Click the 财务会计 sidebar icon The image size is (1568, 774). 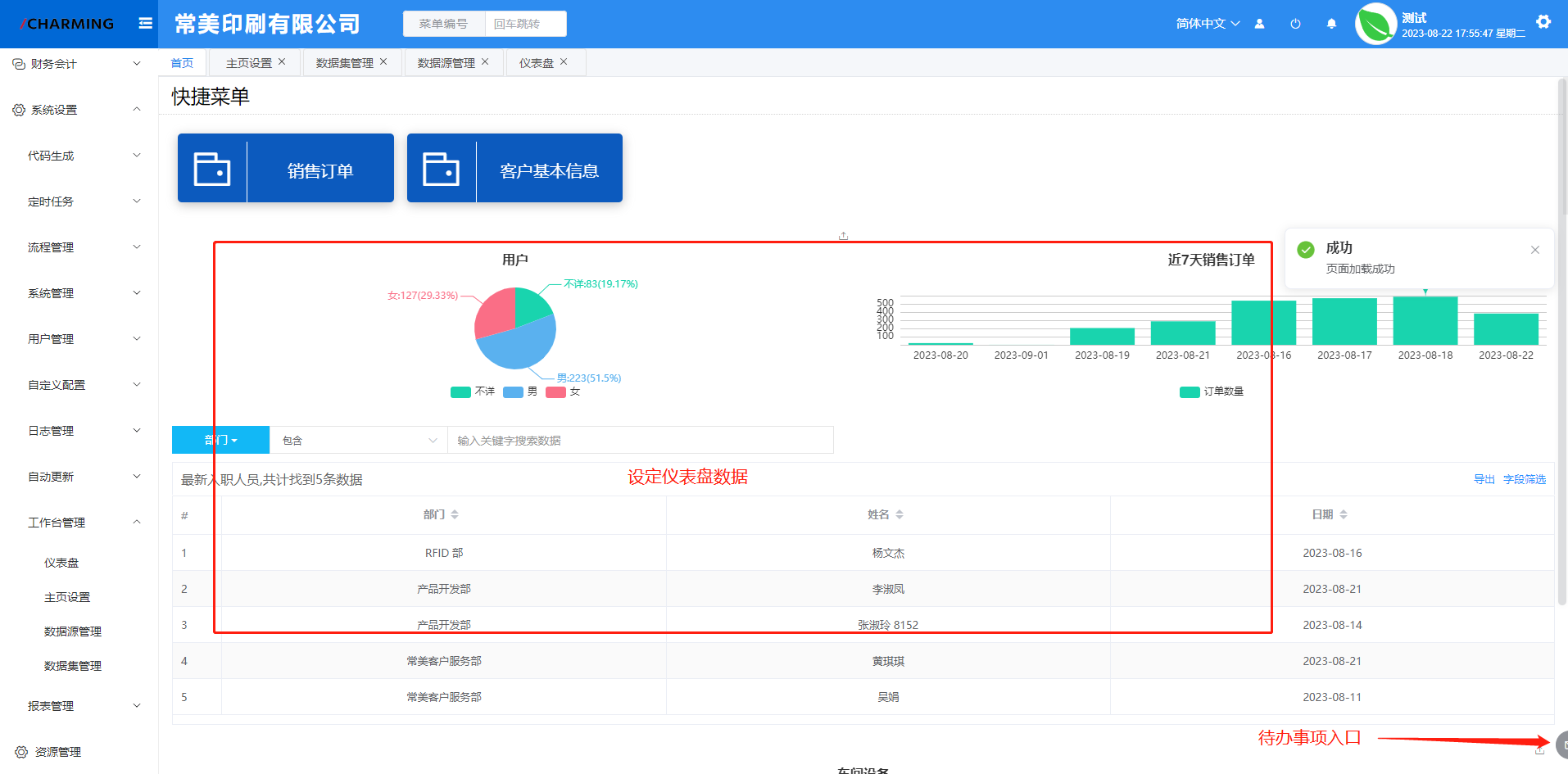[x=19, y=64]
